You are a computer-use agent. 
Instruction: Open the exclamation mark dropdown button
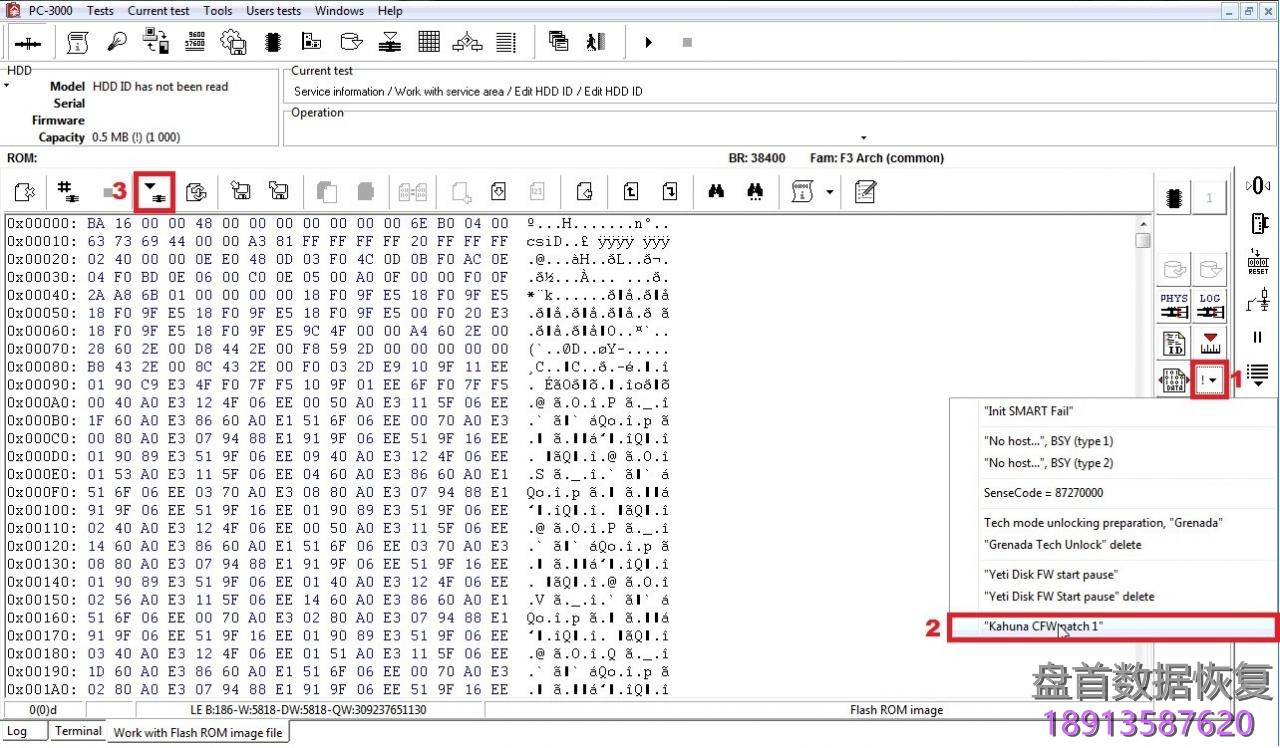[1210, 381]
